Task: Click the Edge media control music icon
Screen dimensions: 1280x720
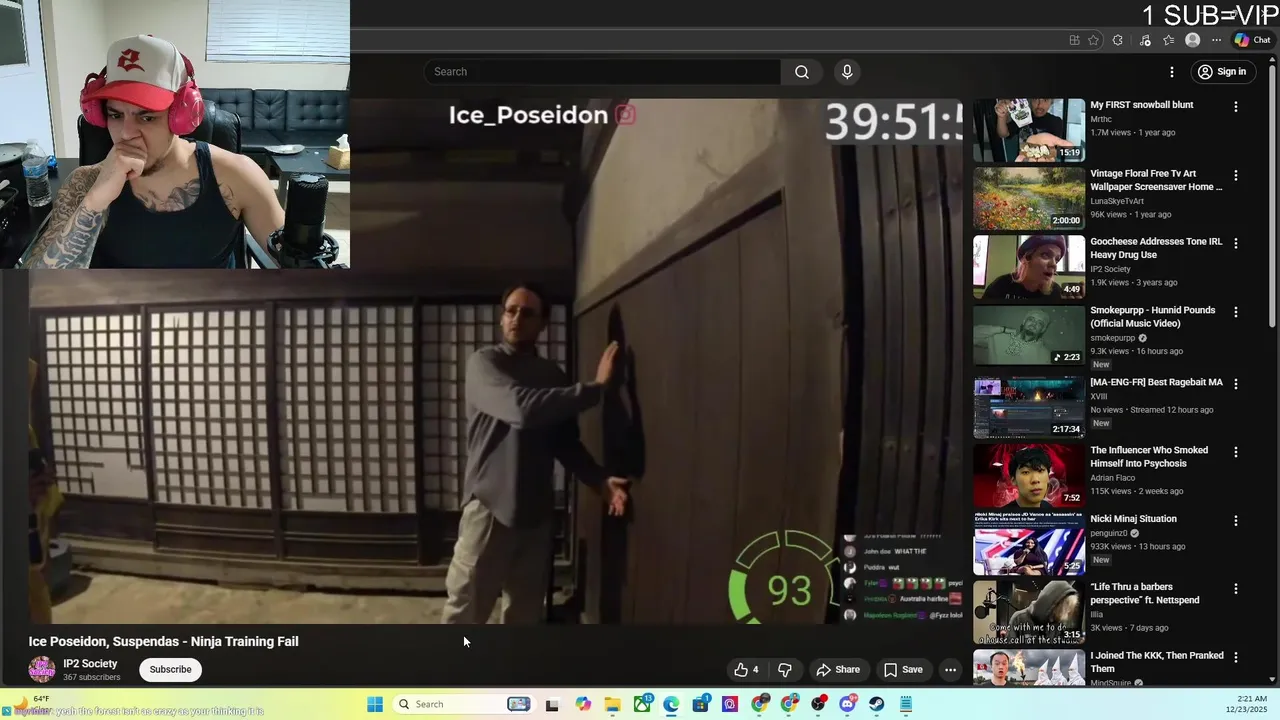Action: coord(1145,40)
